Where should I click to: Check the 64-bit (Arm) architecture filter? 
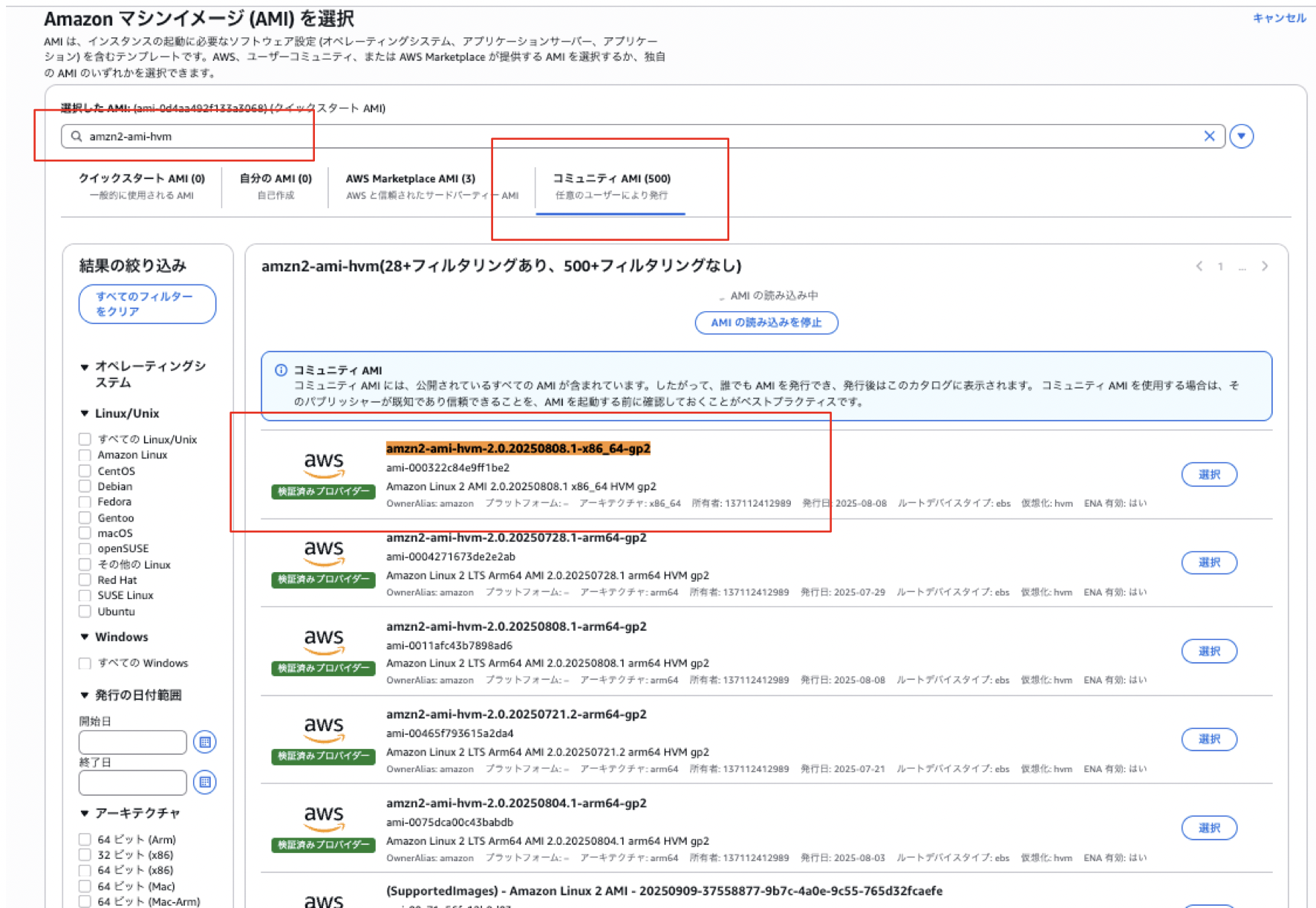point(85,839)
